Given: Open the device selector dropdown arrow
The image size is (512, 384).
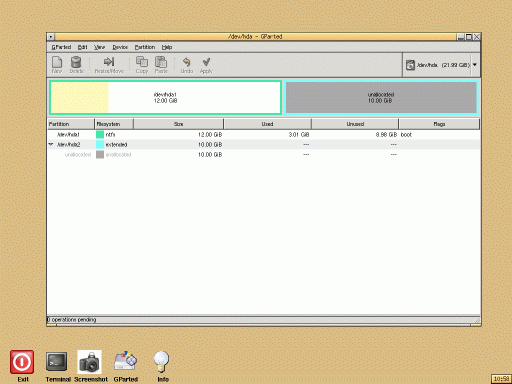Looking at the screenshot, I should [475, 65].
